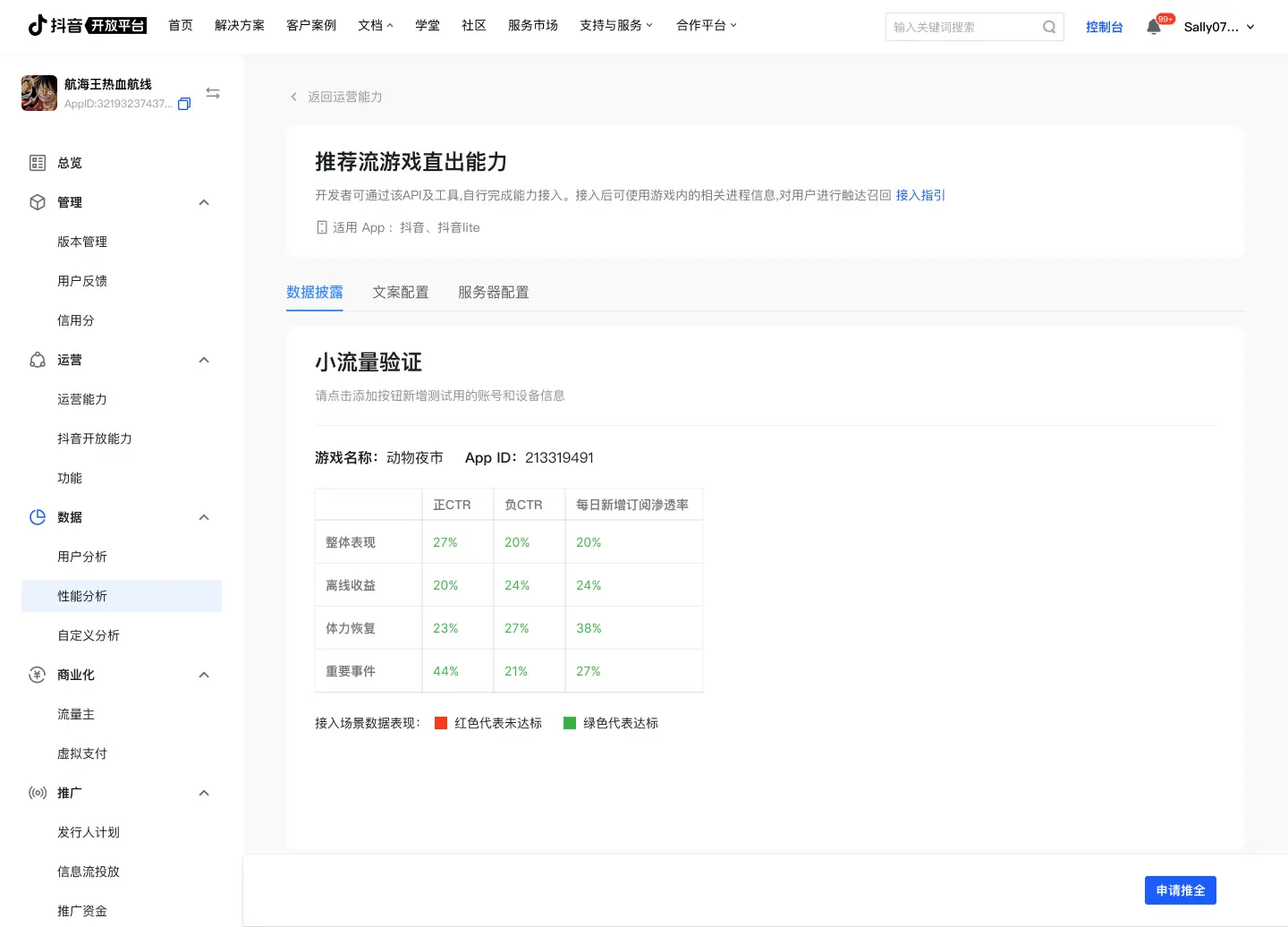Click the 申请推全 button

[1180, 890]
